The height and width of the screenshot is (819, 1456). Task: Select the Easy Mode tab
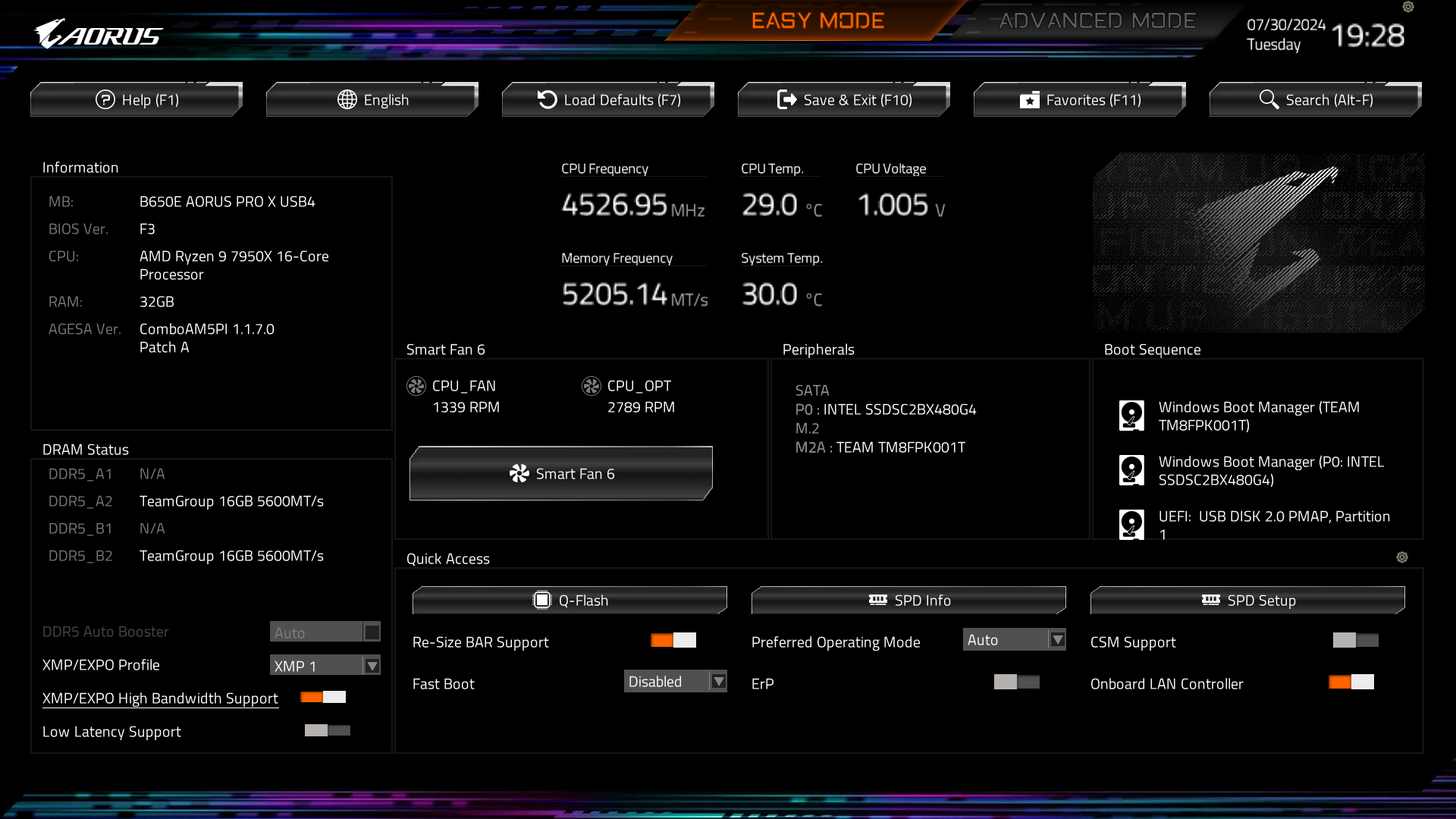817,21
